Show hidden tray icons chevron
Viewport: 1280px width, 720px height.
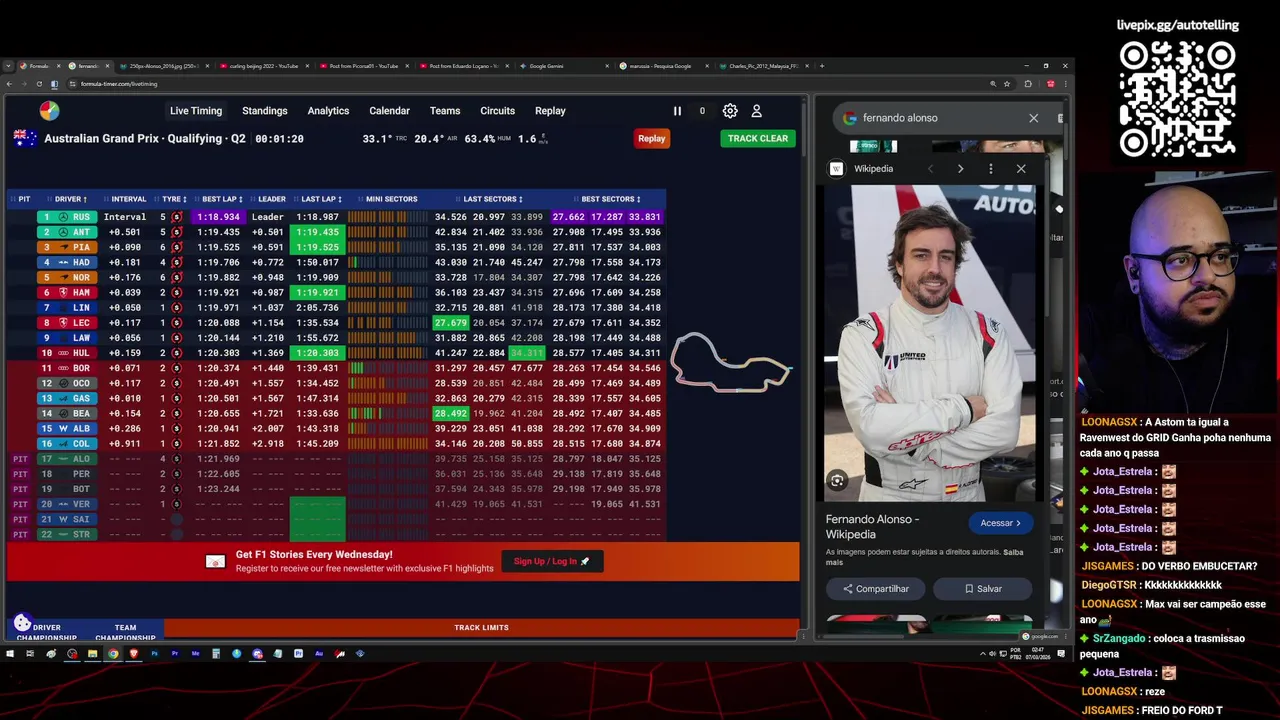coord(982,654)
